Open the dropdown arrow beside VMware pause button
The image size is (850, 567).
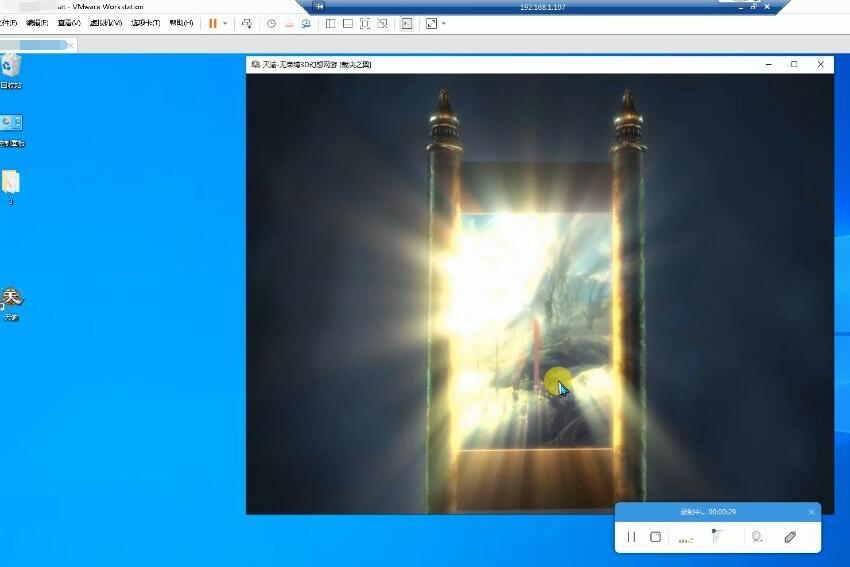tap(225, 23)
